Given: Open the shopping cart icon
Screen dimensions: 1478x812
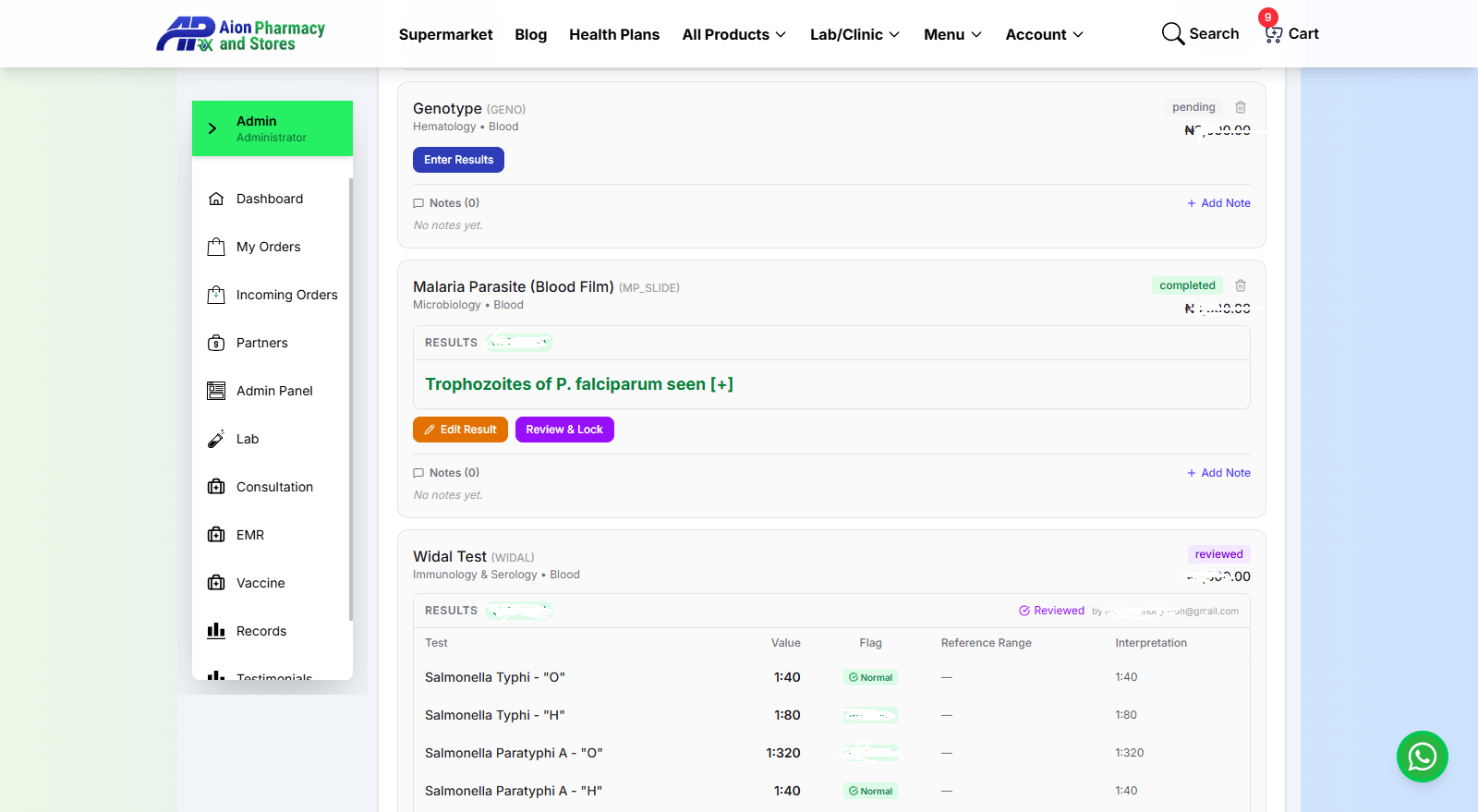Looking at the screenshot, I should coord(1274,34).
